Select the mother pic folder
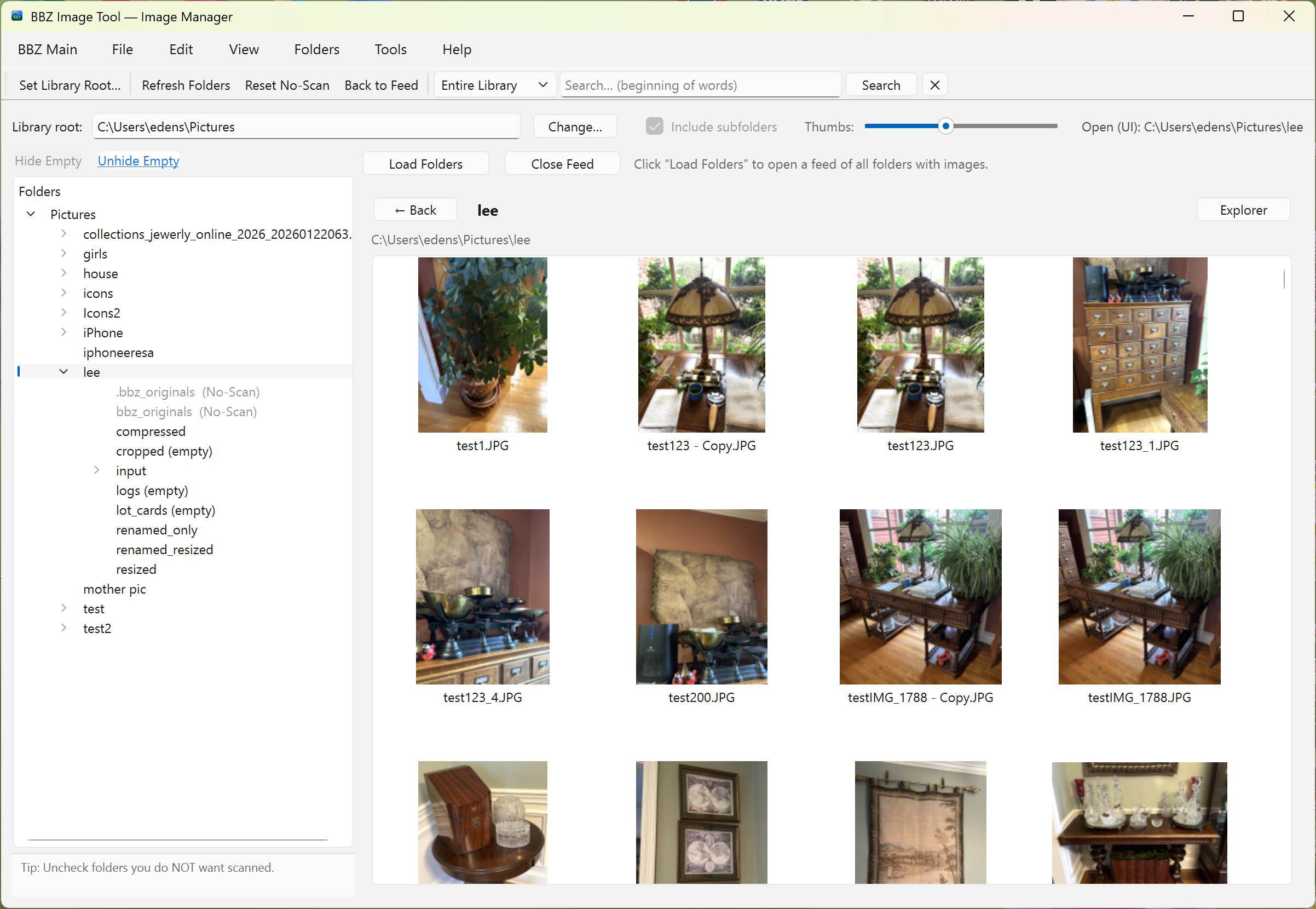The image size is (1316, 909). coord(114,589)
